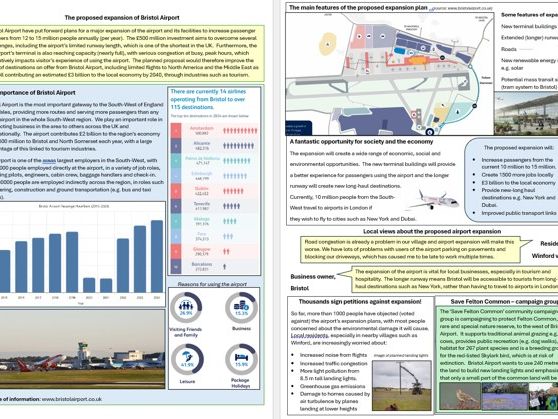Click the business owner's speech bubble text
Viewport: 558px width, 419px height.
click(x=456, y=279)
